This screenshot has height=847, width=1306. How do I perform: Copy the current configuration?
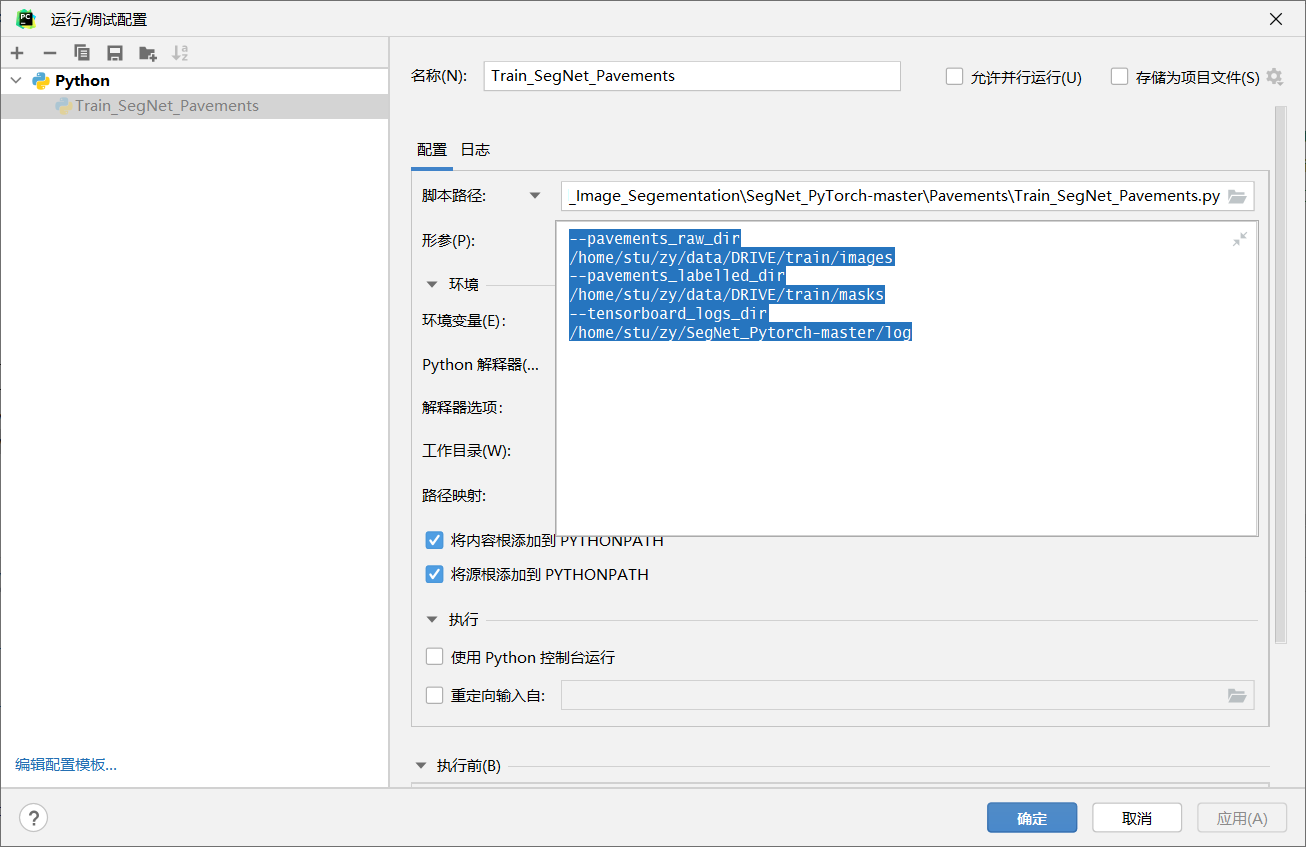tap(82, 52)
